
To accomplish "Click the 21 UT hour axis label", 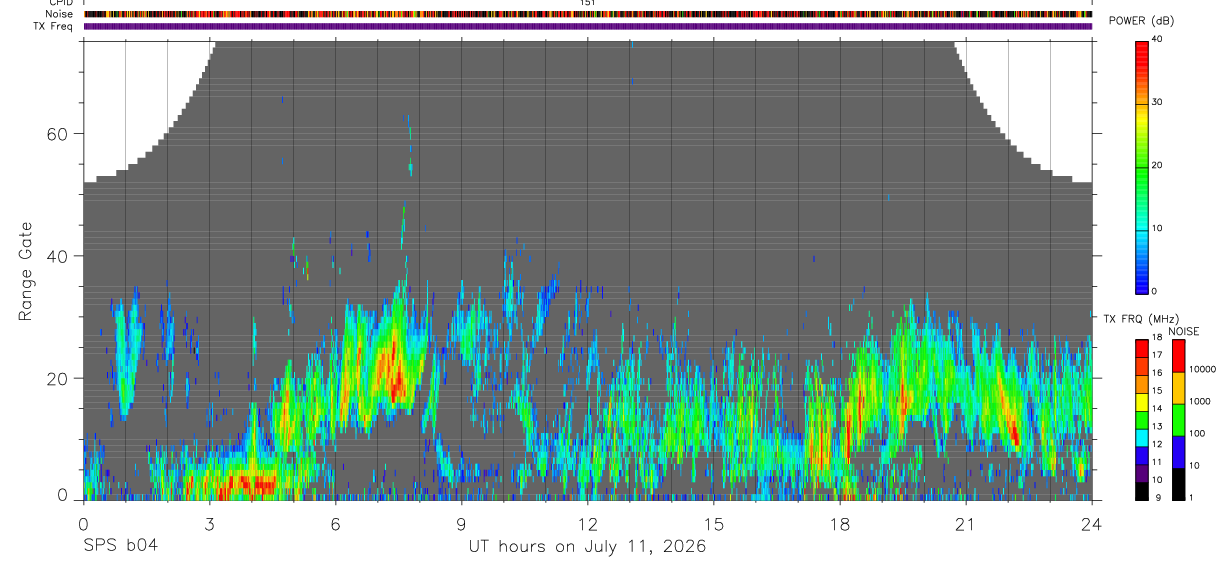I will (x=965, y=524).
